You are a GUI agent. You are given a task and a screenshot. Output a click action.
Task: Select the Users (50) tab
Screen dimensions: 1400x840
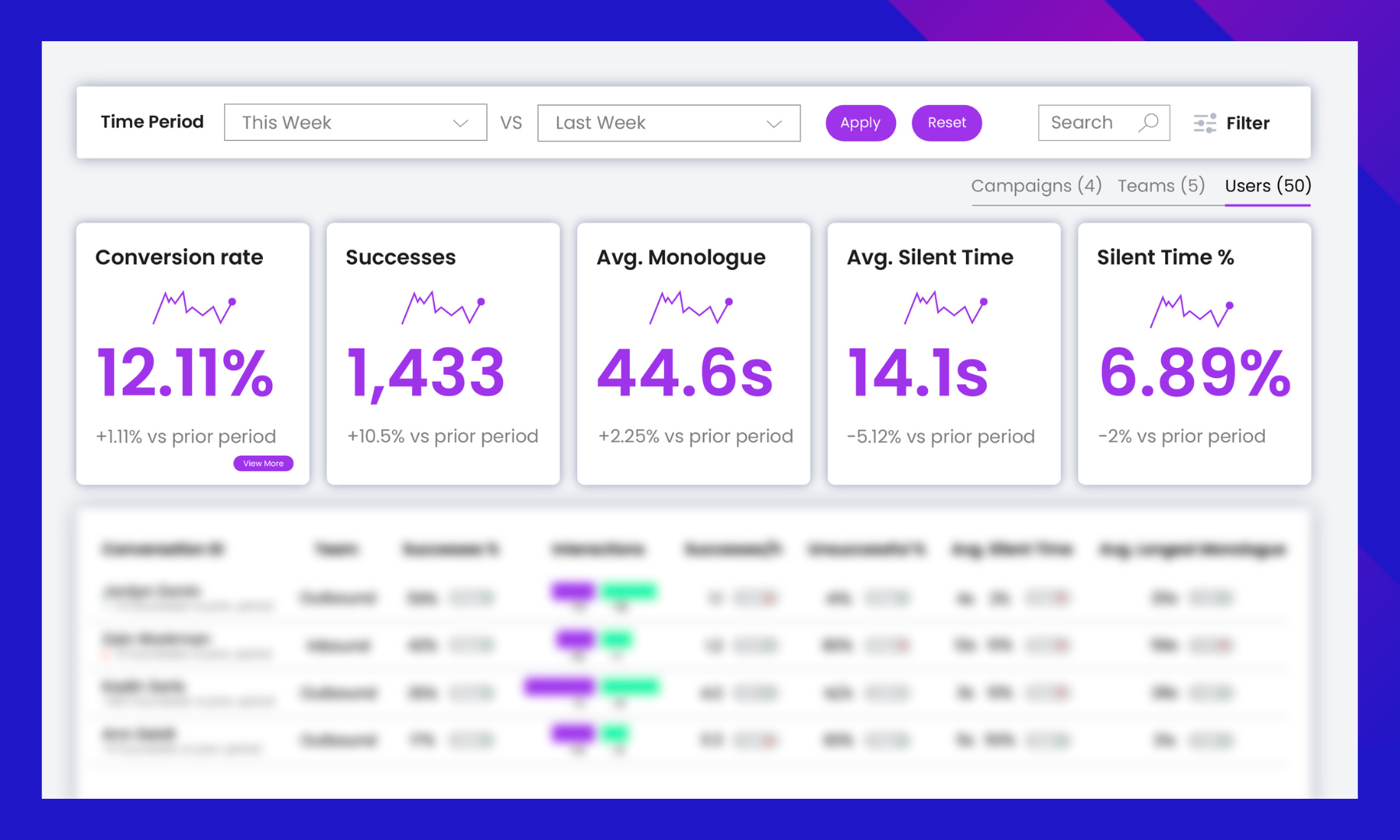tap(1268, 186)
